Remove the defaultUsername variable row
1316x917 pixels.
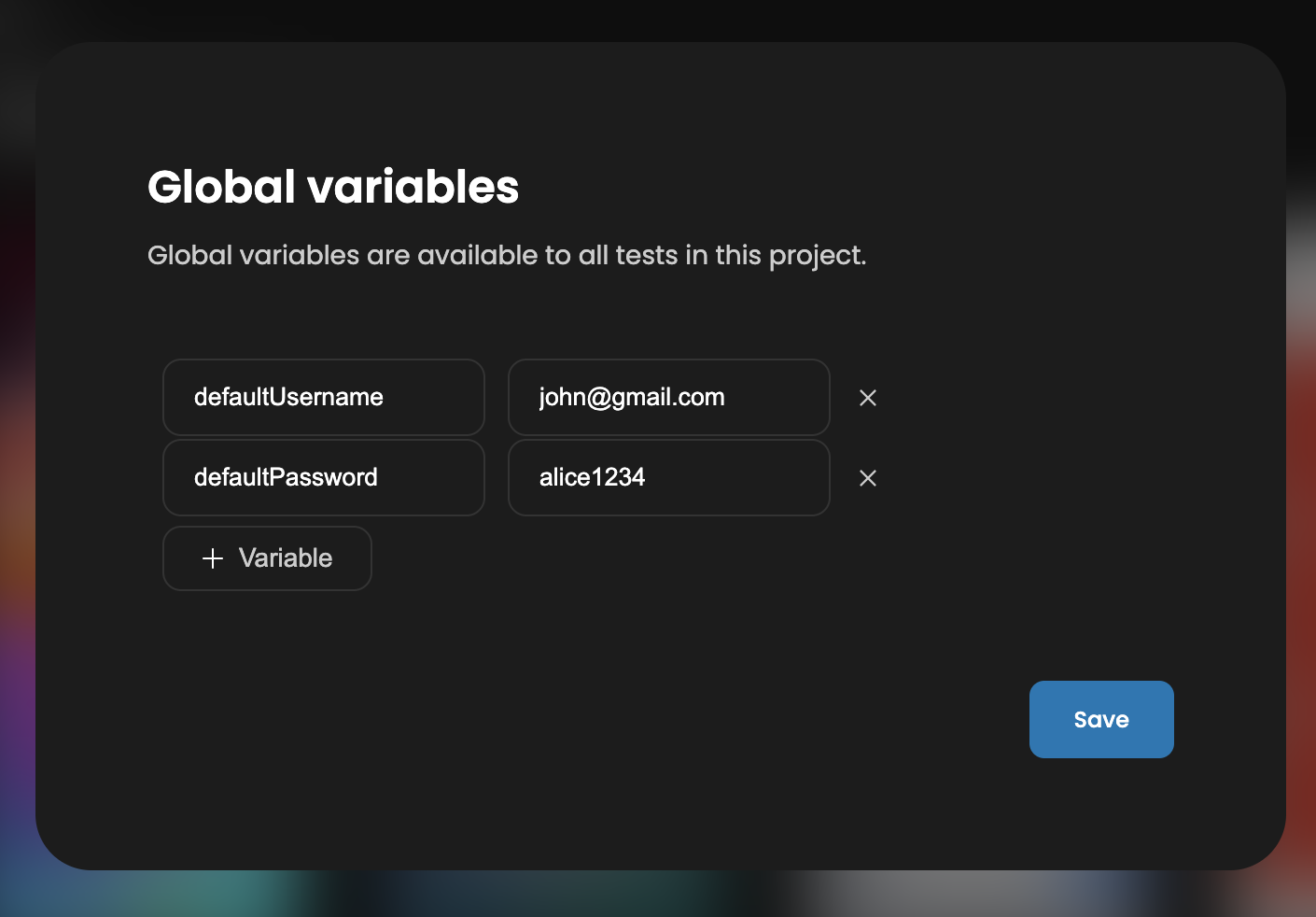pos(868,398)
